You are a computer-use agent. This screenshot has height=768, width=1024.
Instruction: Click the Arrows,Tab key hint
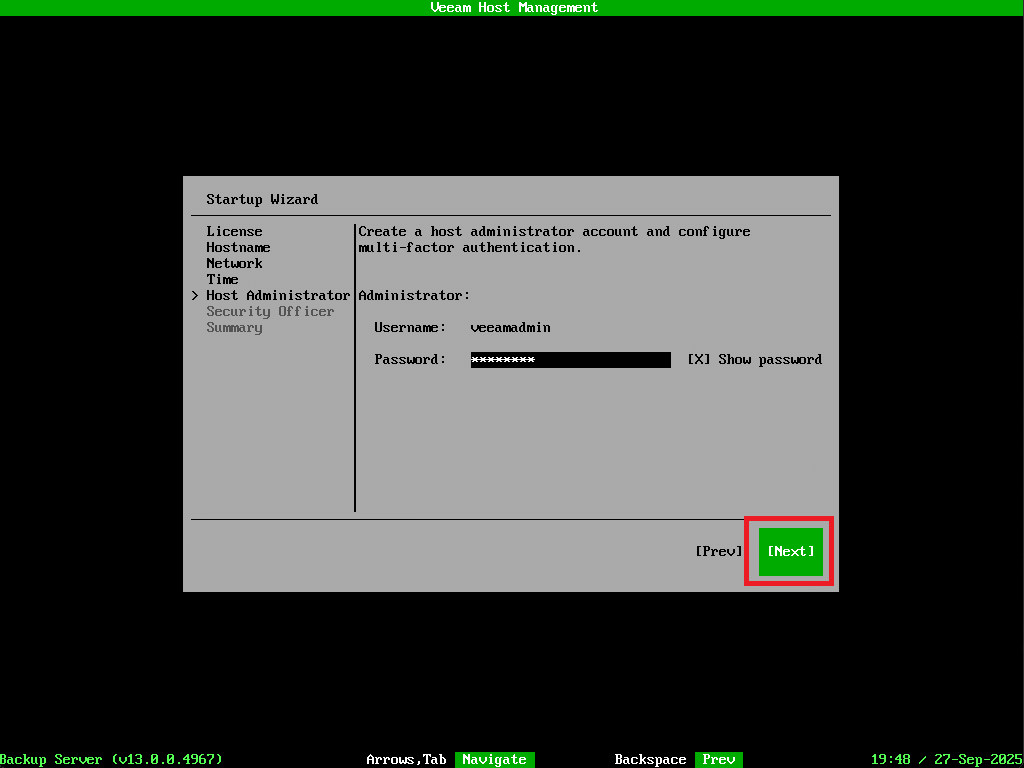click(x=406, y=760)
